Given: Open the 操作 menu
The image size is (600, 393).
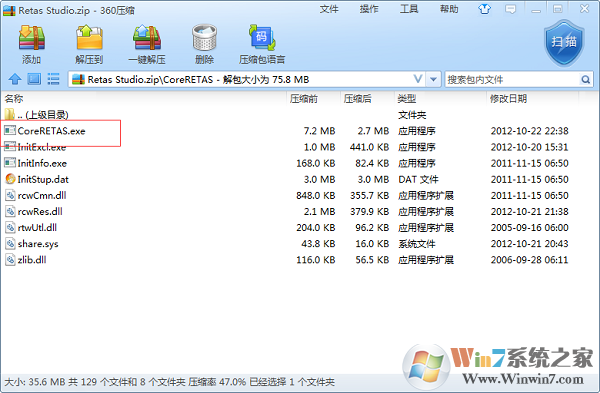Looking at the screenshot, I should [x=369, y=9].
